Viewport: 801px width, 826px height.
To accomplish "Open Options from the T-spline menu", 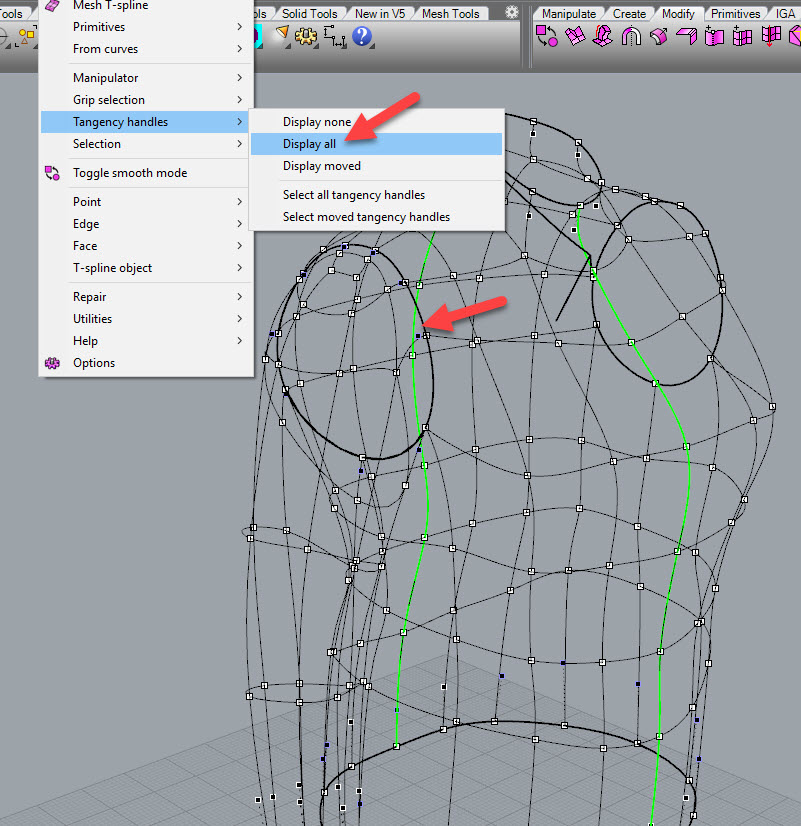I will click(94, 363).
